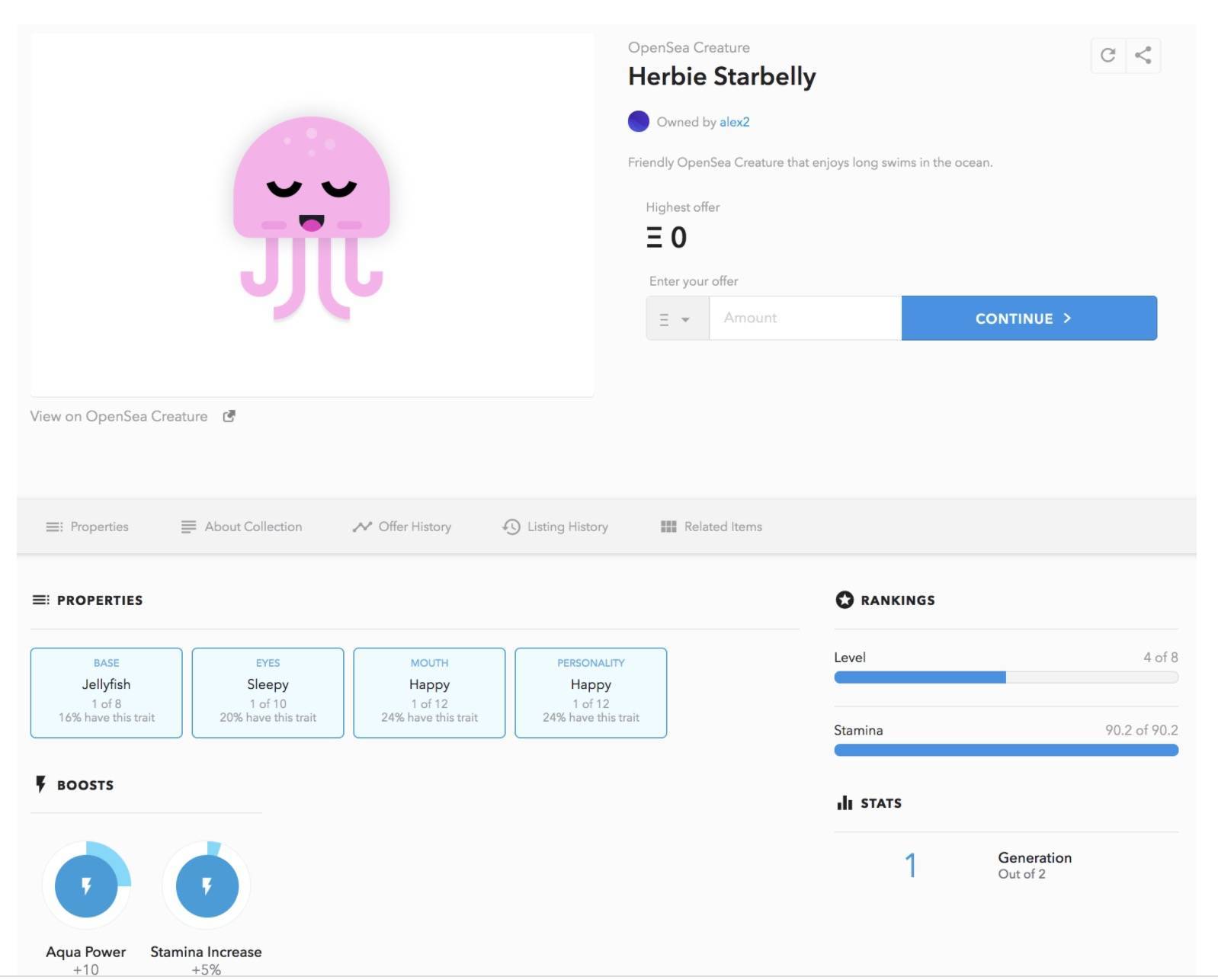This screenshot has height=980, width=1218.
Task: Click the owner avatar circle
Action: pos(638,122)
